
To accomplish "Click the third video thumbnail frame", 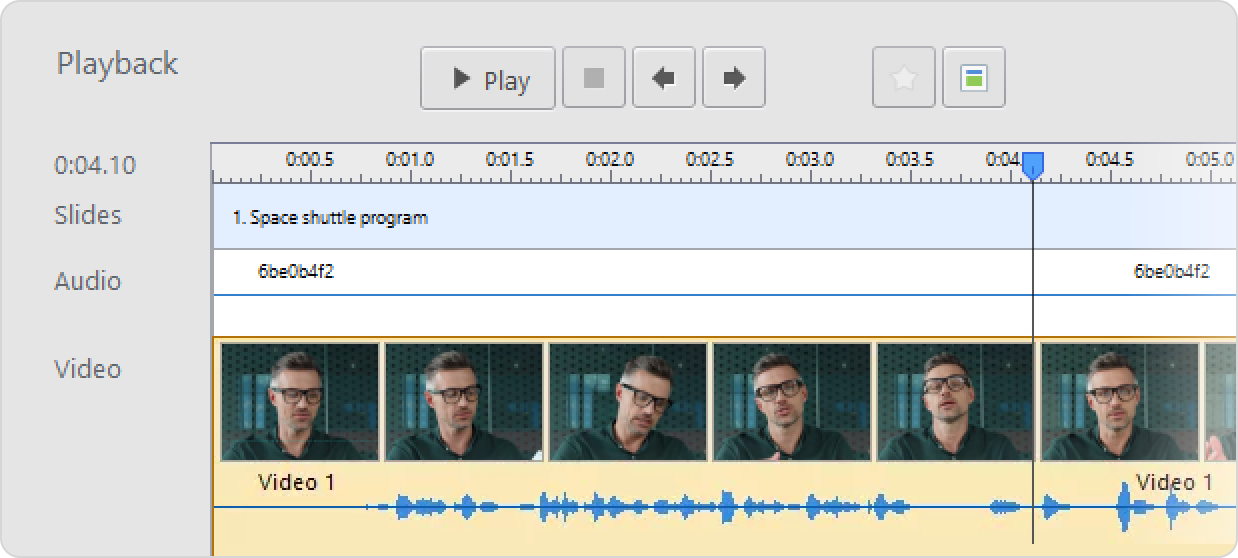I will coord(628,402).
